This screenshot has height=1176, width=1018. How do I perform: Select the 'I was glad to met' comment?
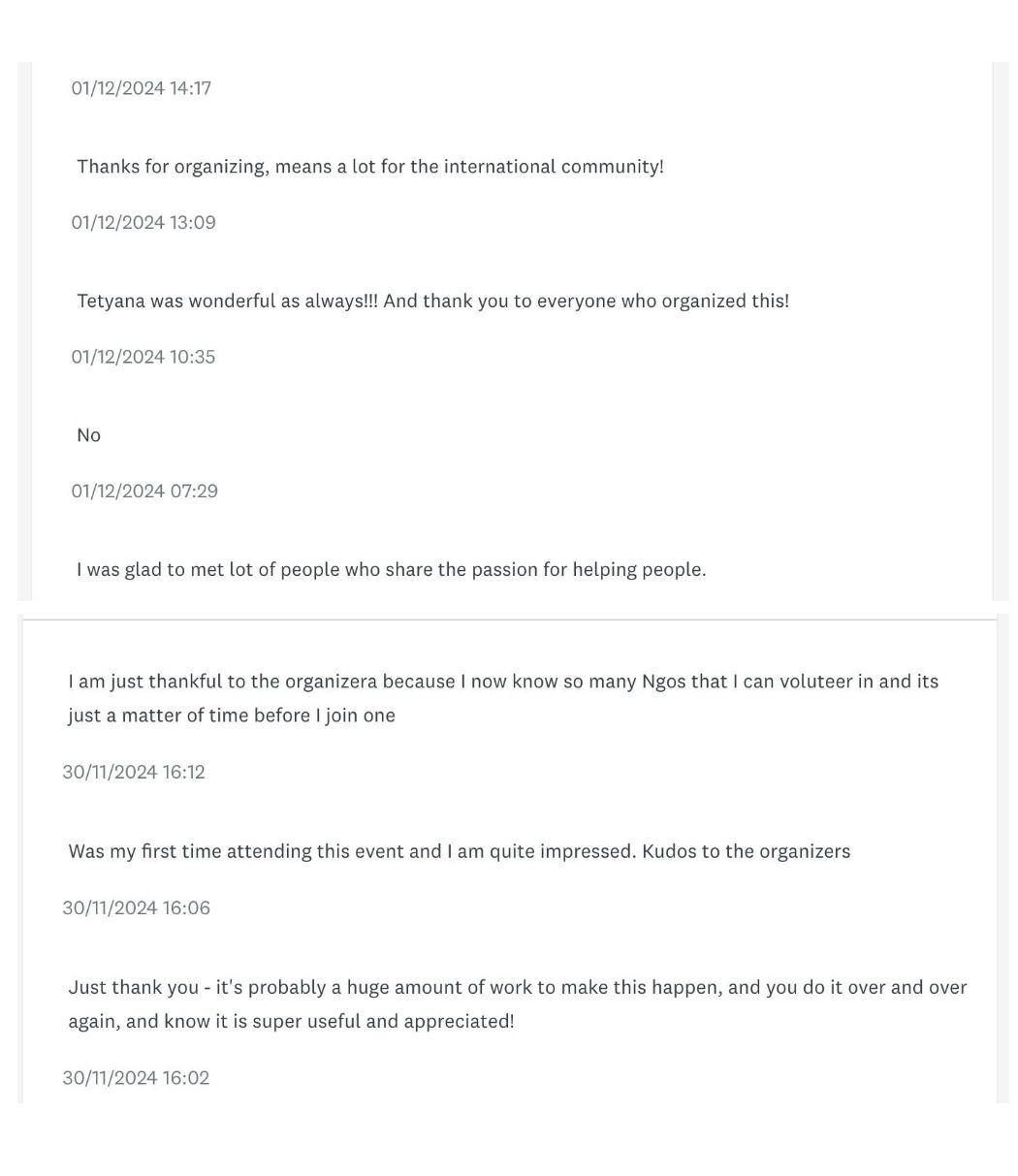(x=391, y=569)
